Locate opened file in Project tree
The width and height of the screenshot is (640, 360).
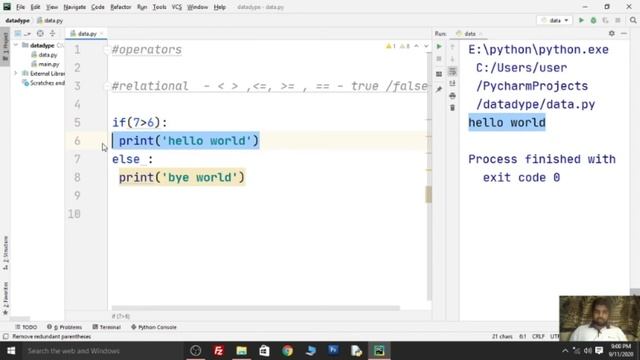point(40,33)
